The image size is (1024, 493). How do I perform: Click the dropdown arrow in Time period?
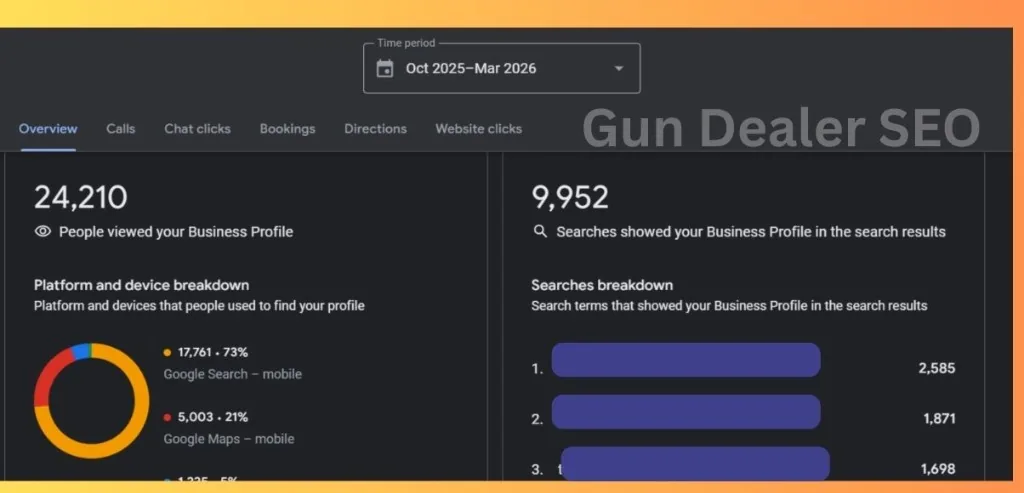click(x=618, y=69)
